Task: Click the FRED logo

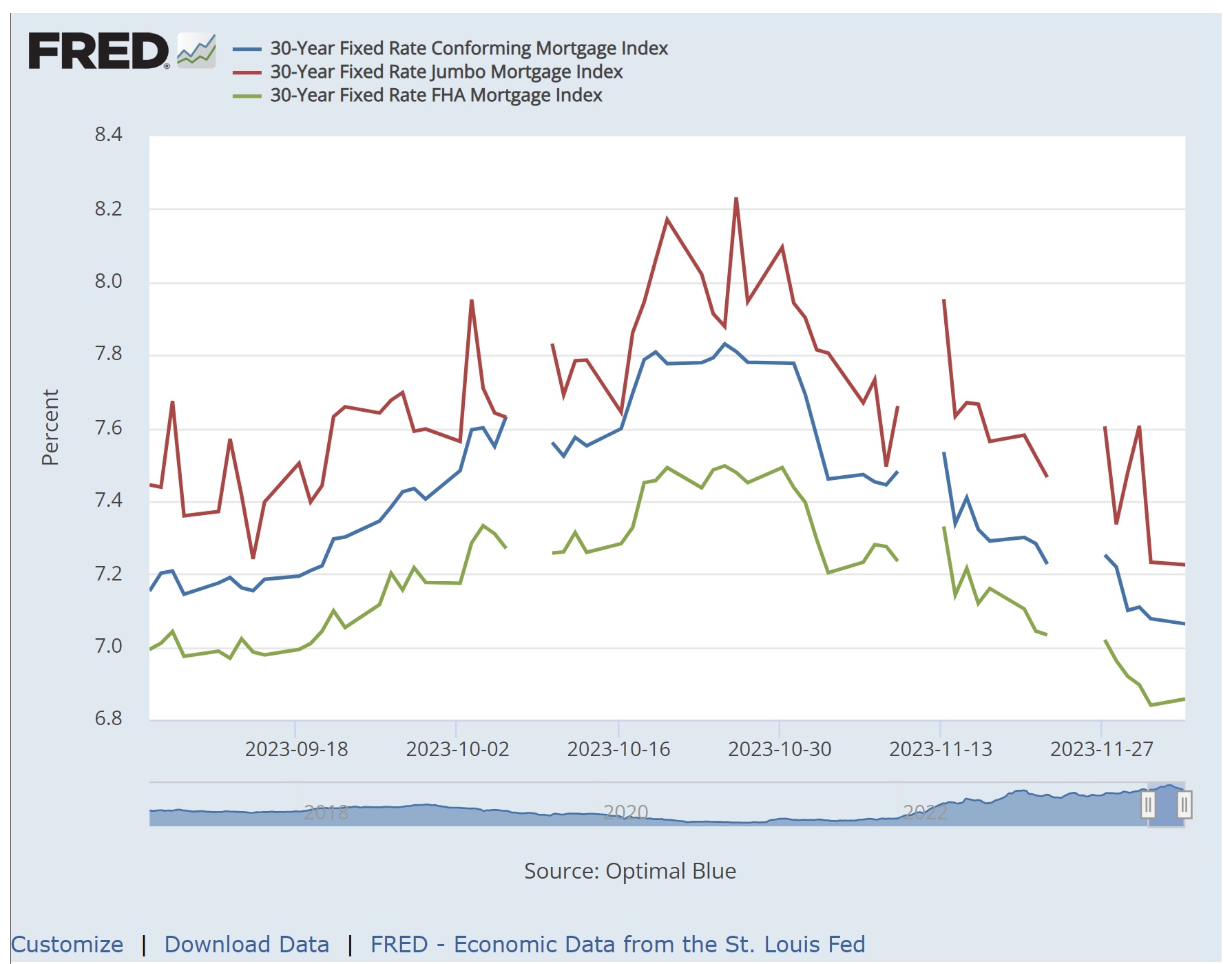Action: (98, 51)
